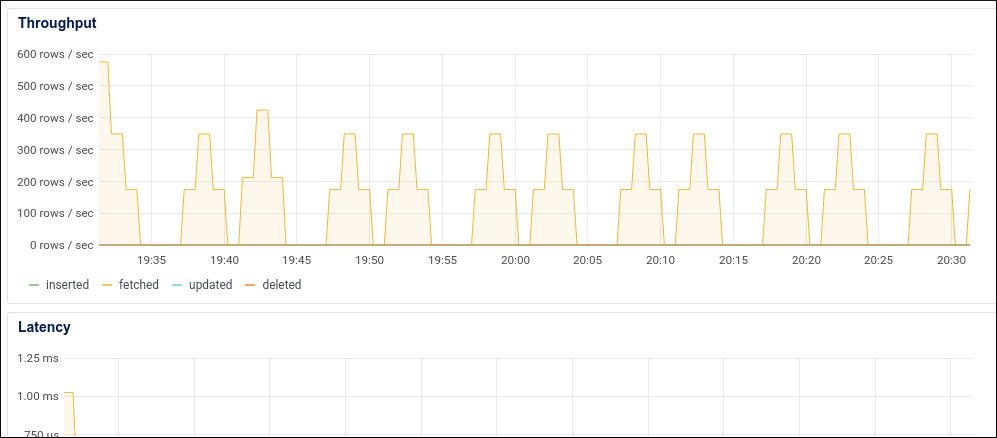This screenshot has height=438, width=997.
Task: Click the 1.00 ms latency axis label
Action: (x=38, y=396)
